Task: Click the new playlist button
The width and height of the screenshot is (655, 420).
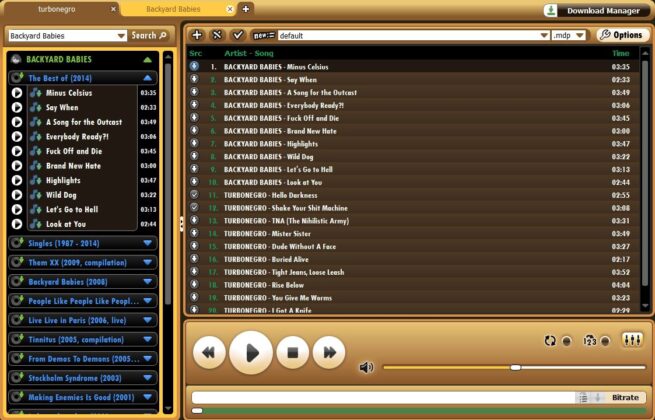Action: point(264,36)
